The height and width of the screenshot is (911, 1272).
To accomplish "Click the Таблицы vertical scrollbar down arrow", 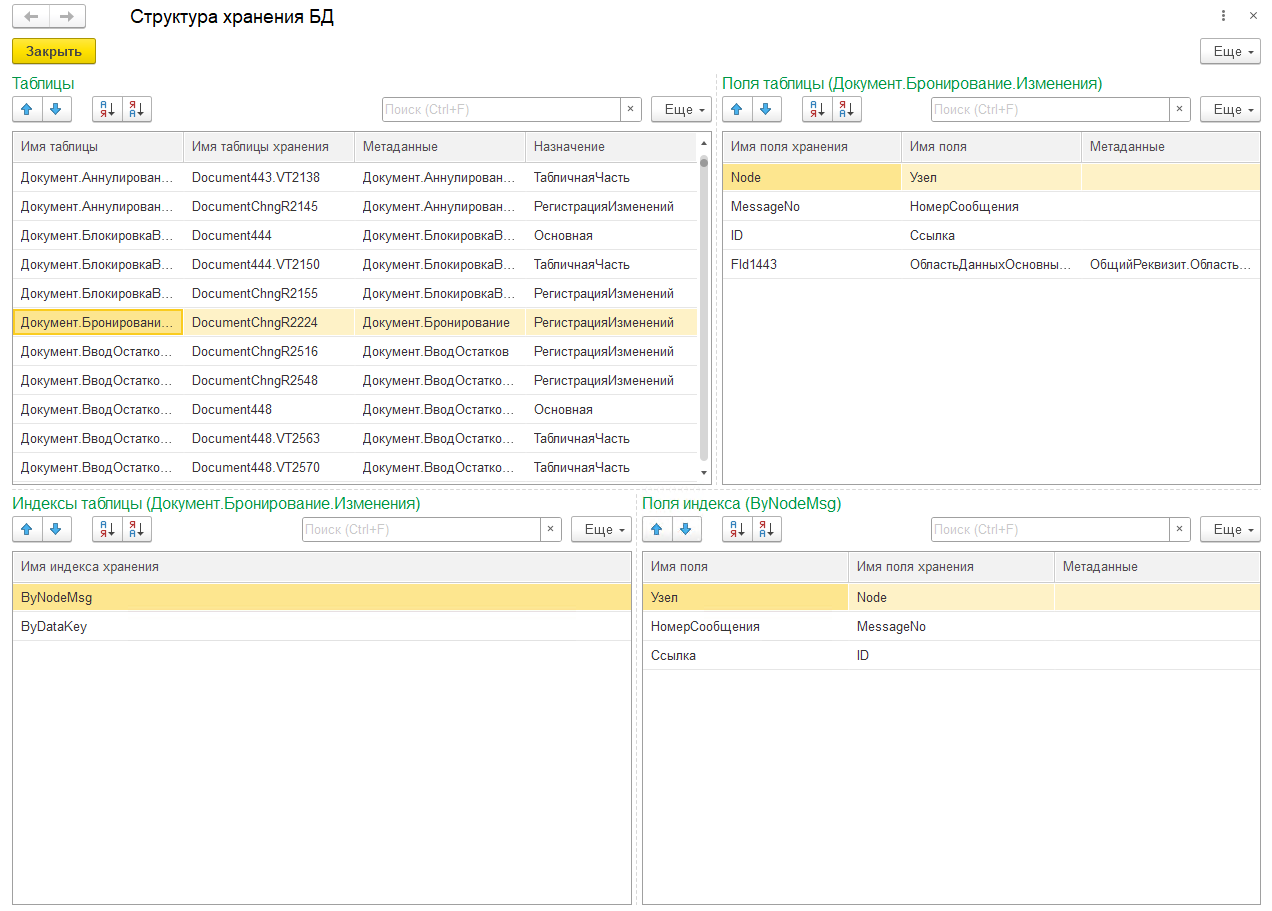I will [703, 473].
